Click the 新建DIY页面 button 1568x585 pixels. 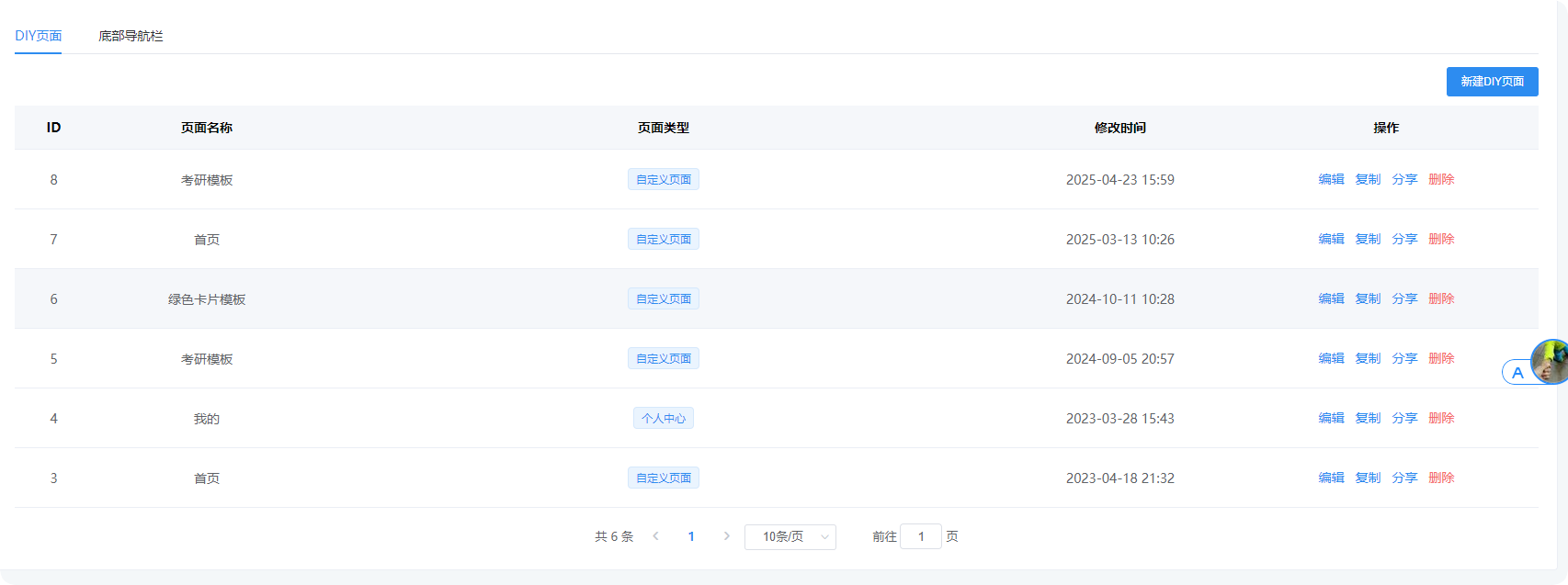1492,82
